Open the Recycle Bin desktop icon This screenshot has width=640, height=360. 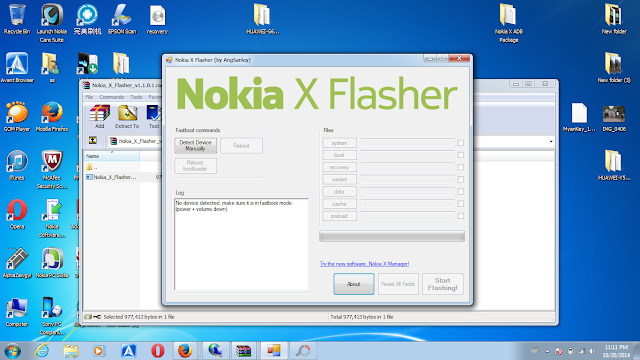tap(17, 19)
